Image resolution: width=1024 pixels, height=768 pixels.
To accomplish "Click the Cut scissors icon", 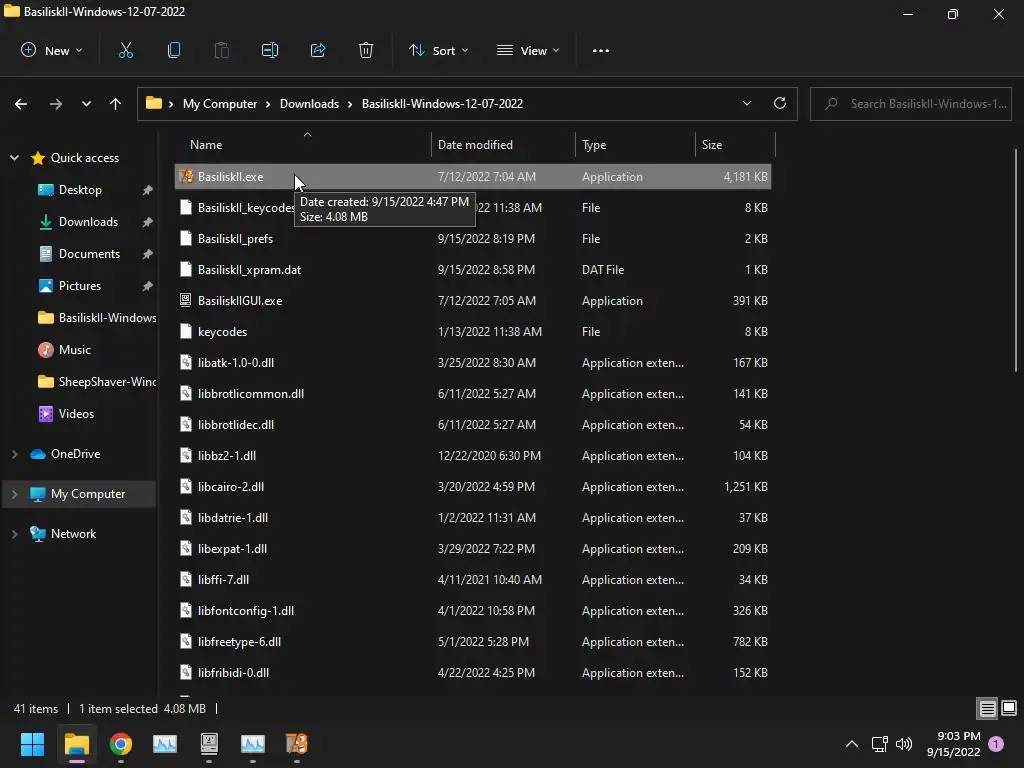I will [x=125, y=50].
